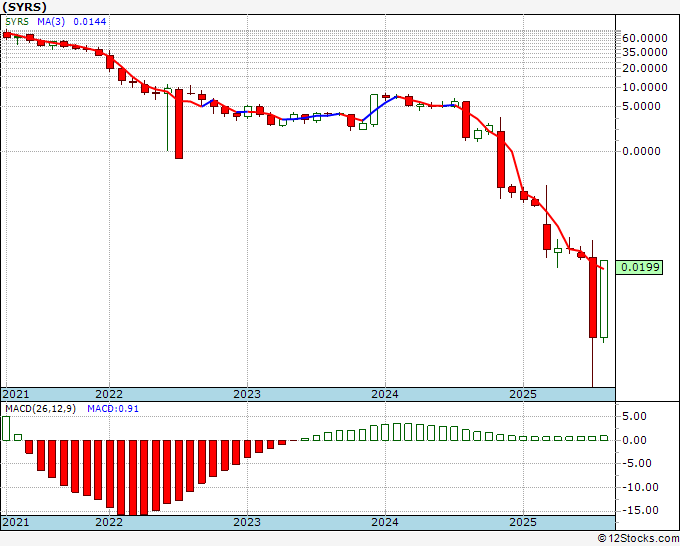
Task: Click 2022 on the MACD timeline
Action: pyautogui.click(x=109, y=522)
